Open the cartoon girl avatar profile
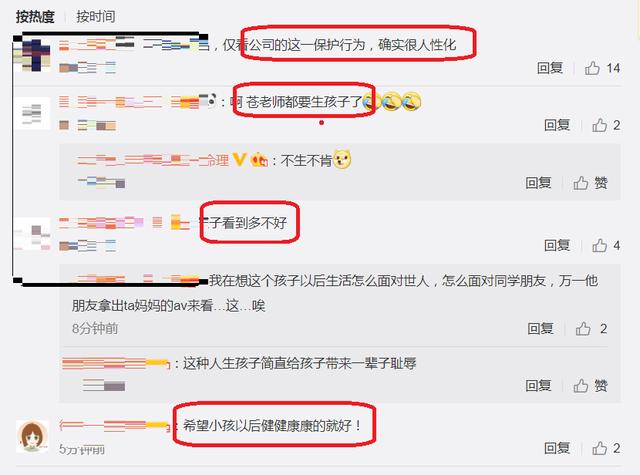The height and width of the screenshot is (475, 640). 32,437
